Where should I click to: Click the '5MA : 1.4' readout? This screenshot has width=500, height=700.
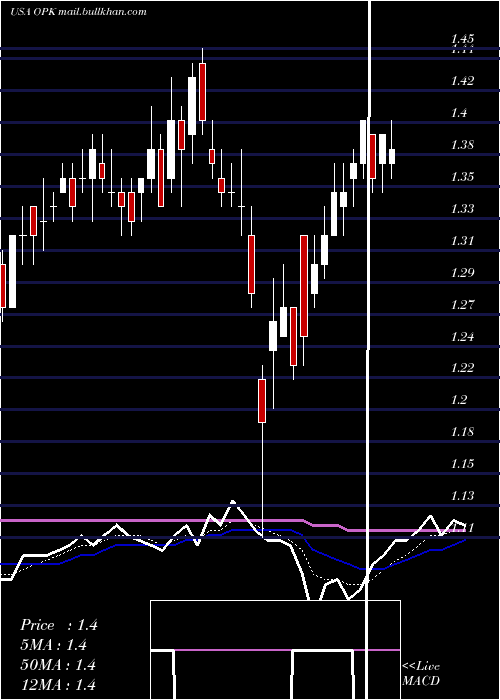(54, 645)
